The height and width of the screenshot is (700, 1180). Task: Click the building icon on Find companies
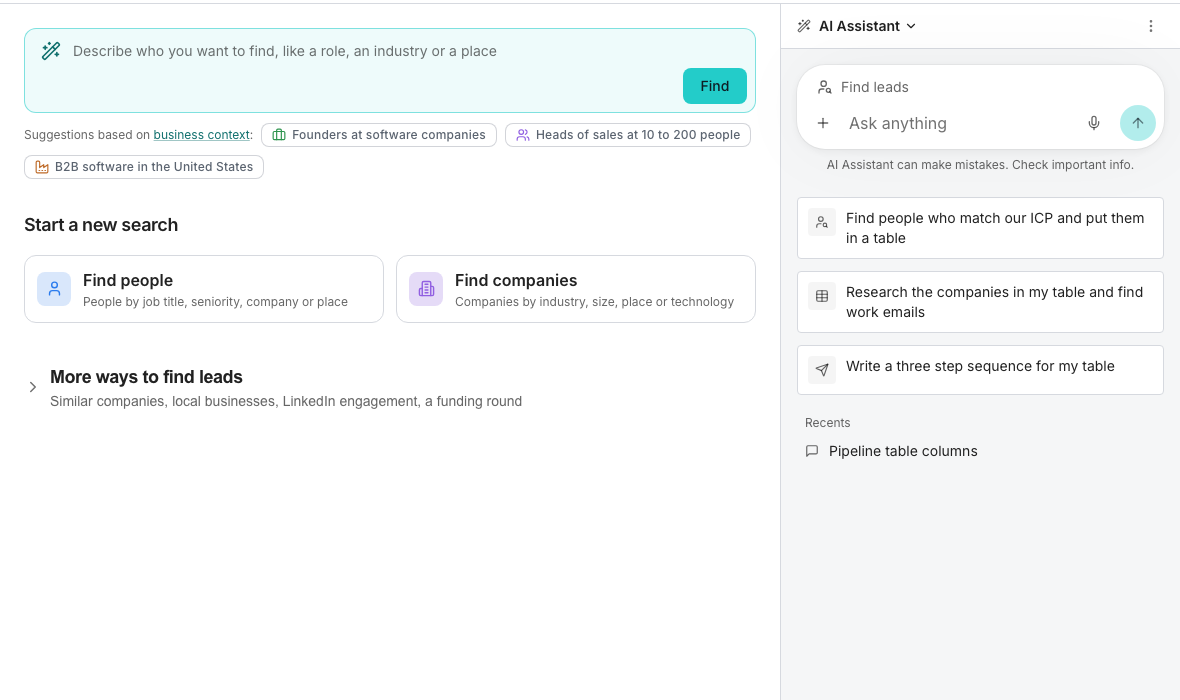[426, 289]
